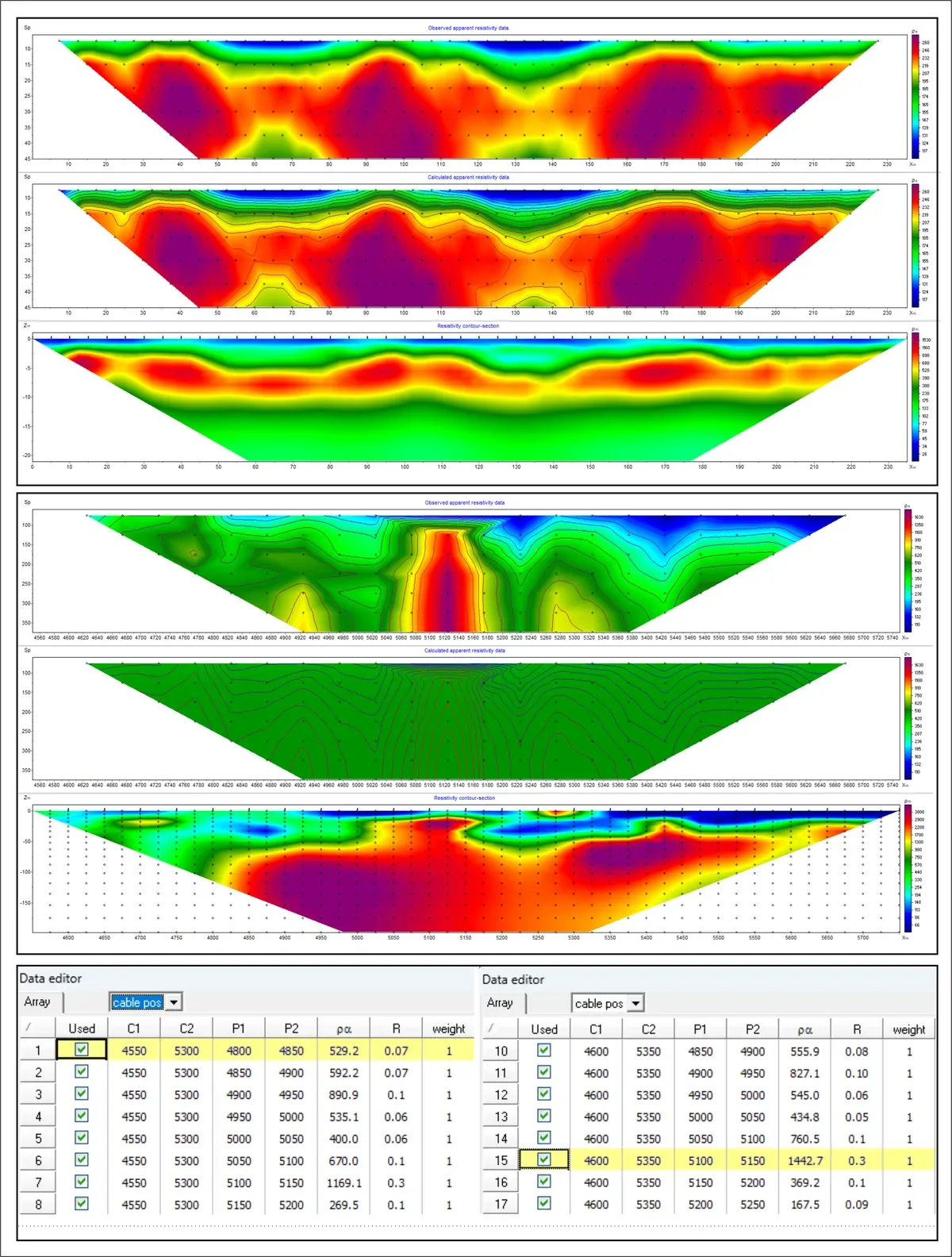Viewport: 952px width, 1257px height.
Task: Select Array tab in right Data editor
Action: point(500,1003)
